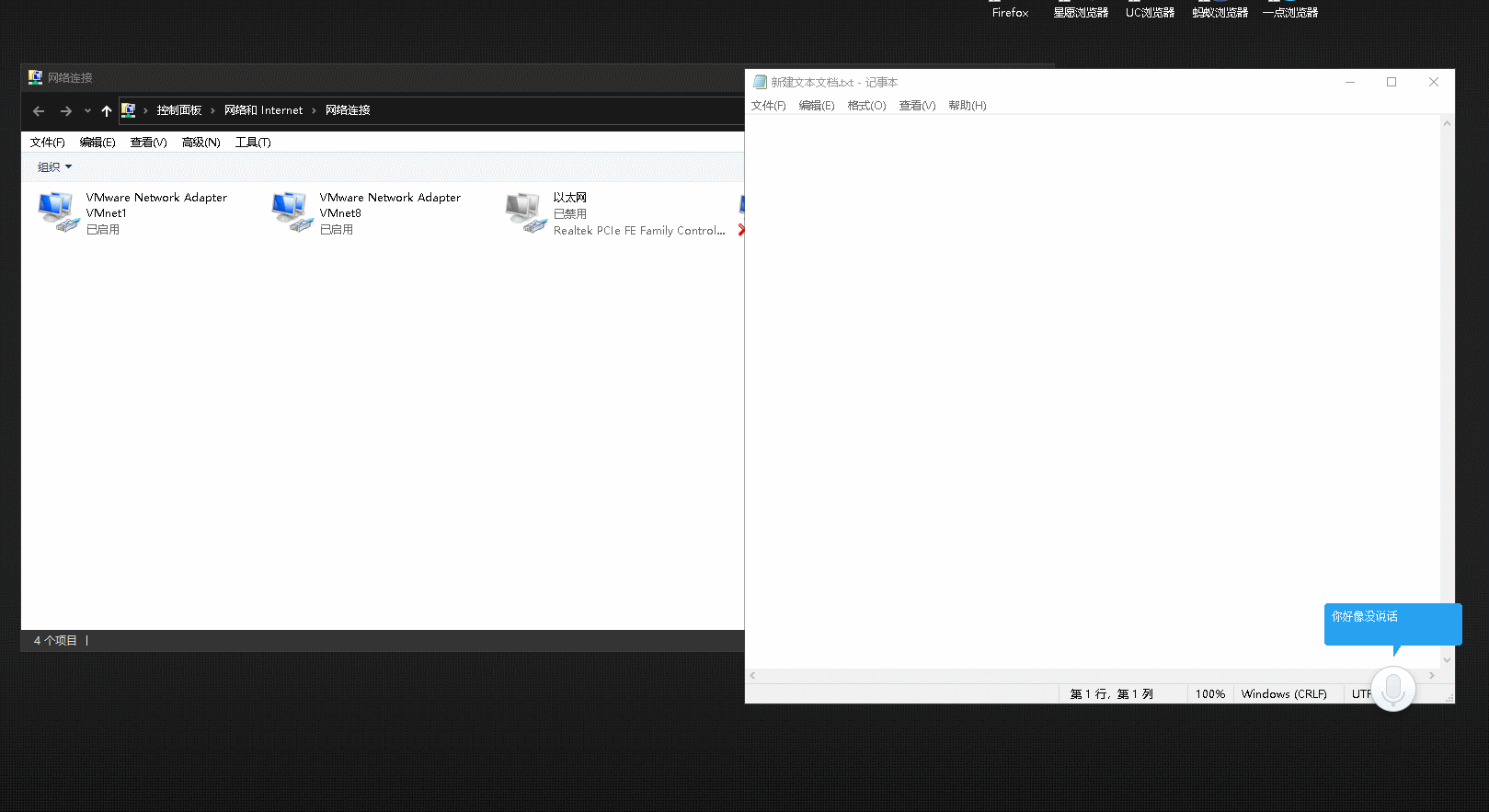Open Notepad 查看(V) menu
The width and height of the screenshot is (1489, 812).
(x=917, y=106)
